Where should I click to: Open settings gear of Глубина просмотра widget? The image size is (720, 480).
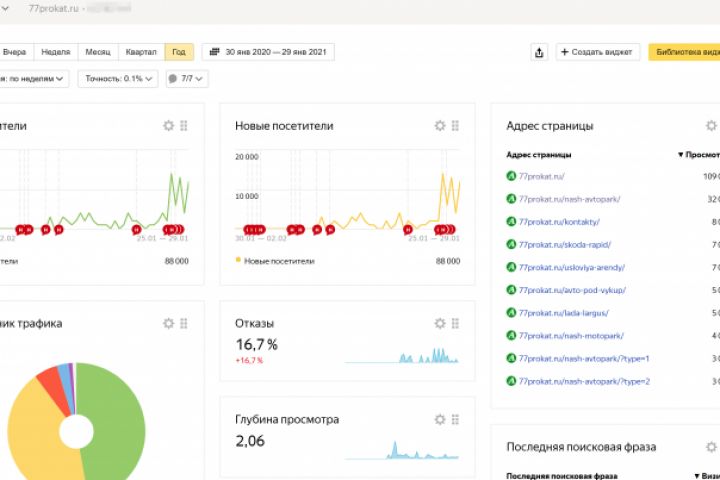440,419
